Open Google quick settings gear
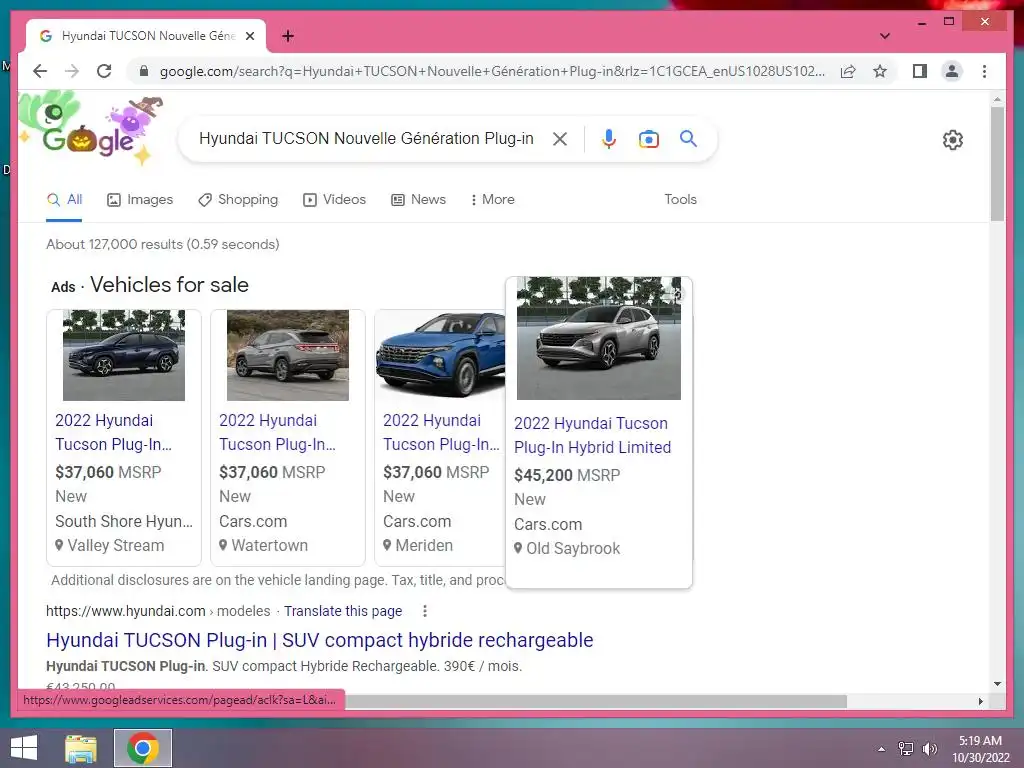The image size is (1024, 768). click(953, 140)
